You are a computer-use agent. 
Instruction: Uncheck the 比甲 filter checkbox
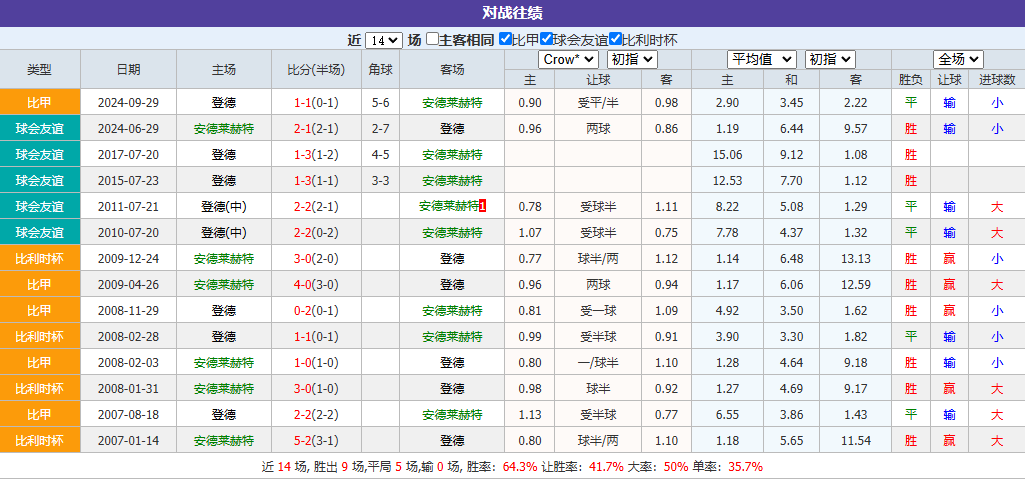pyautogui.click(x=505, y=39)
